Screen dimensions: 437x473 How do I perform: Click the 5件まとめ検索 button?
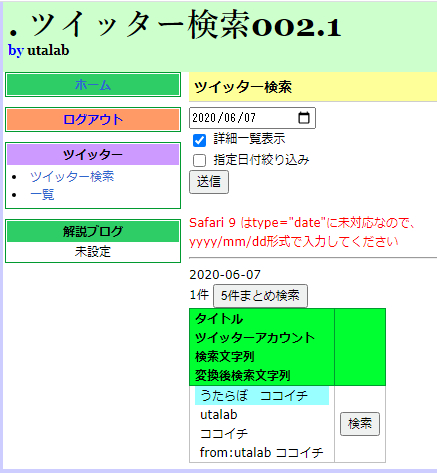point(260,296)
